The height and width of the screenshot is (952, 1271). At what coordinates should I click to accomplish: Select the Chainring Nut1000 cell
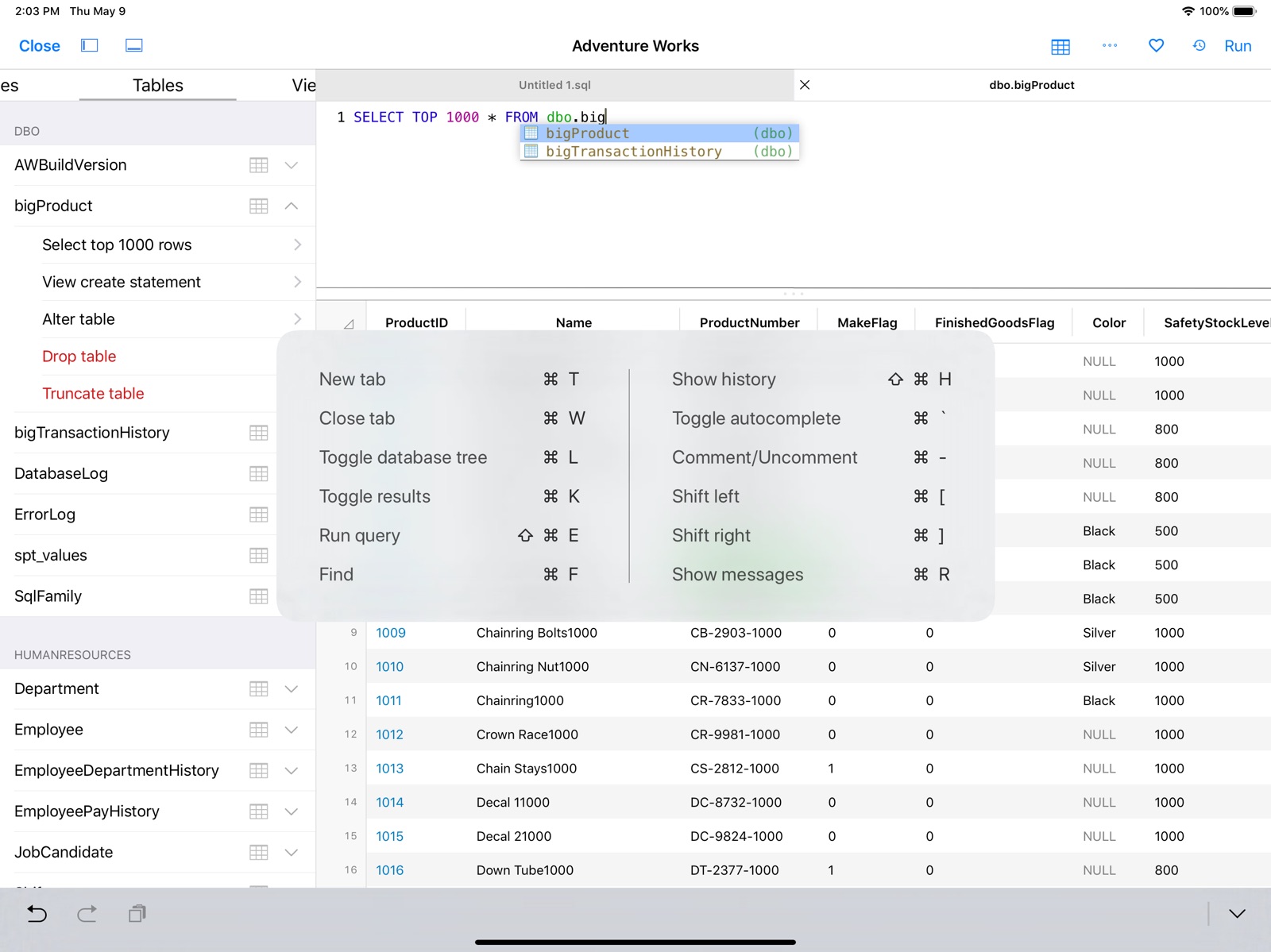[533, 667]
